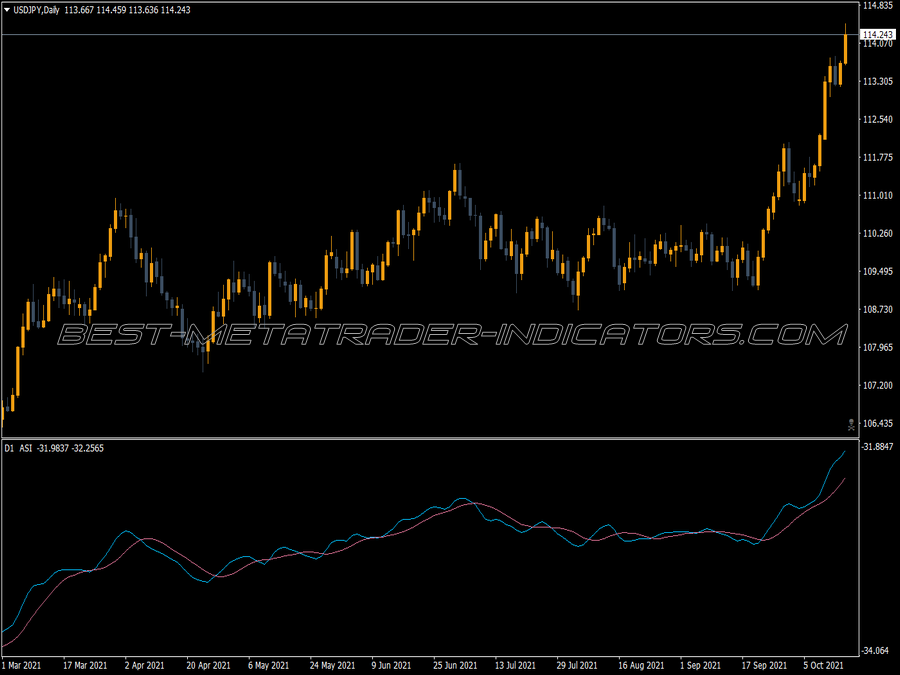Click the blue ASI line's final peak

coord(844,452)
